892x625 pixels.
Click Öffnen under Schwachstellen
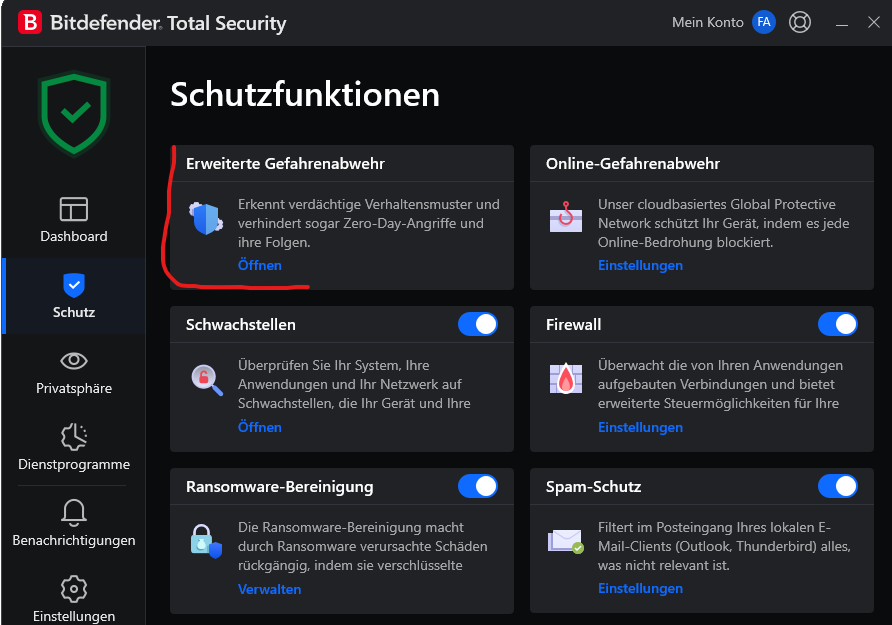pyautogui.click(x=259, y=427)
